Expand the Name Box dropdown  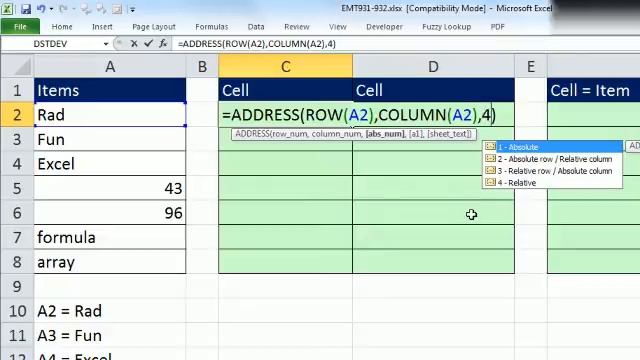pyautogui.click(x=106, y=44)
